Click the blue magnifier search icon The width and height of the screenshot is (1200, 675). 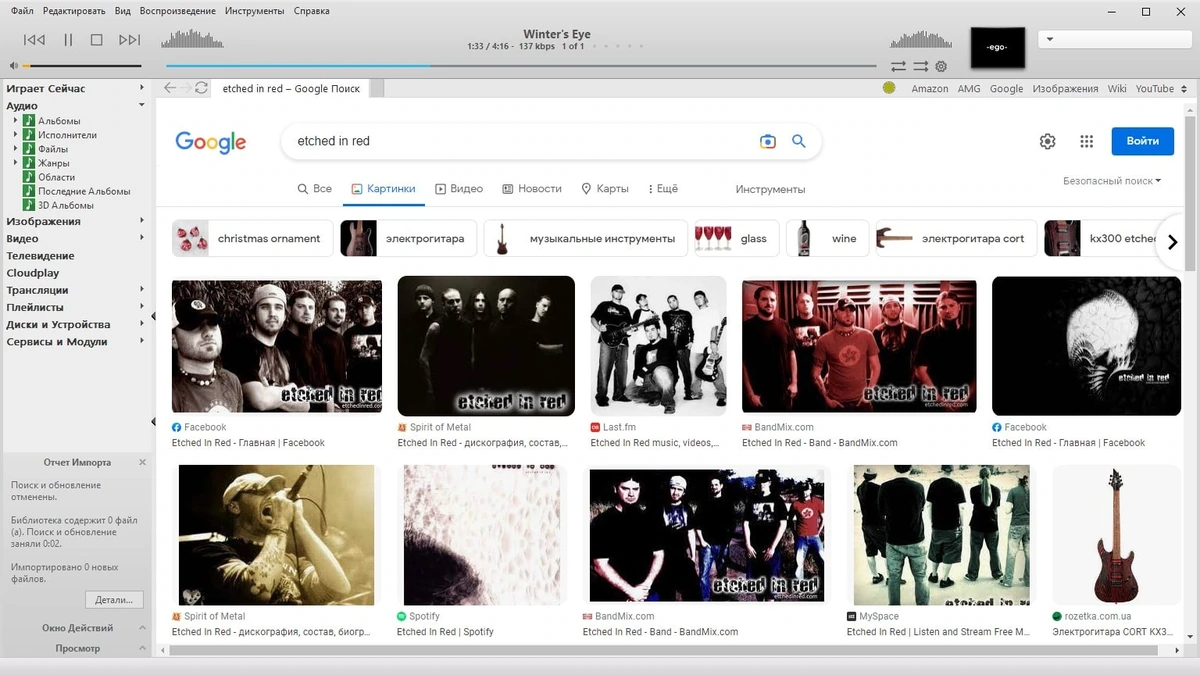click(x=799, y=141)
